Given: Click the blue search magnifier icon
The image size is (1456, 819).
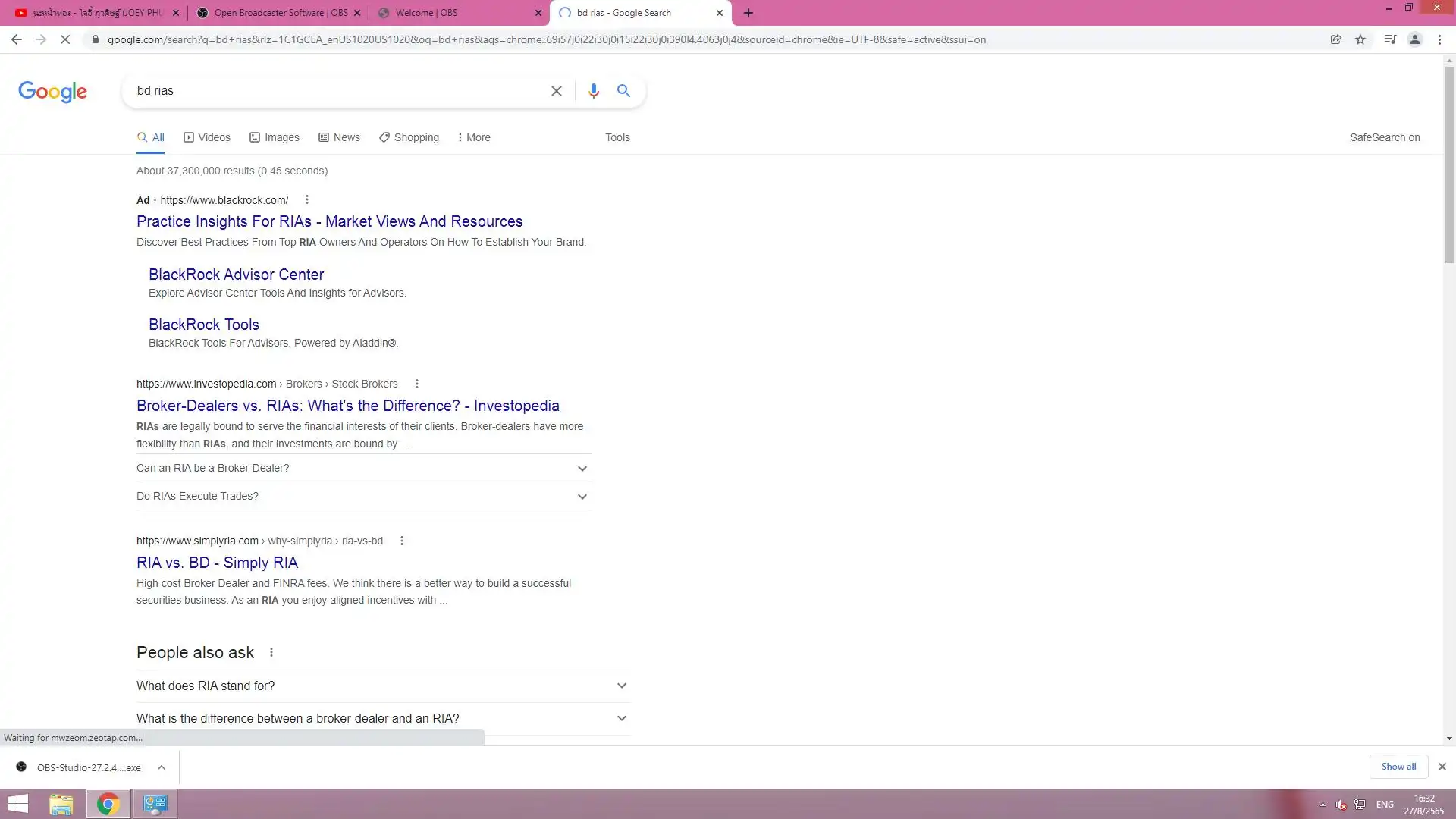Looking at the screenshot, I should point(623,91).
